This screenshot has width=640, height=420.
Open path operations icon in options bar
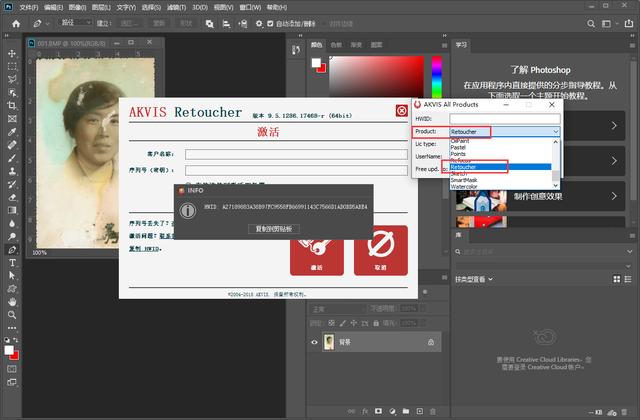[209, 24]
